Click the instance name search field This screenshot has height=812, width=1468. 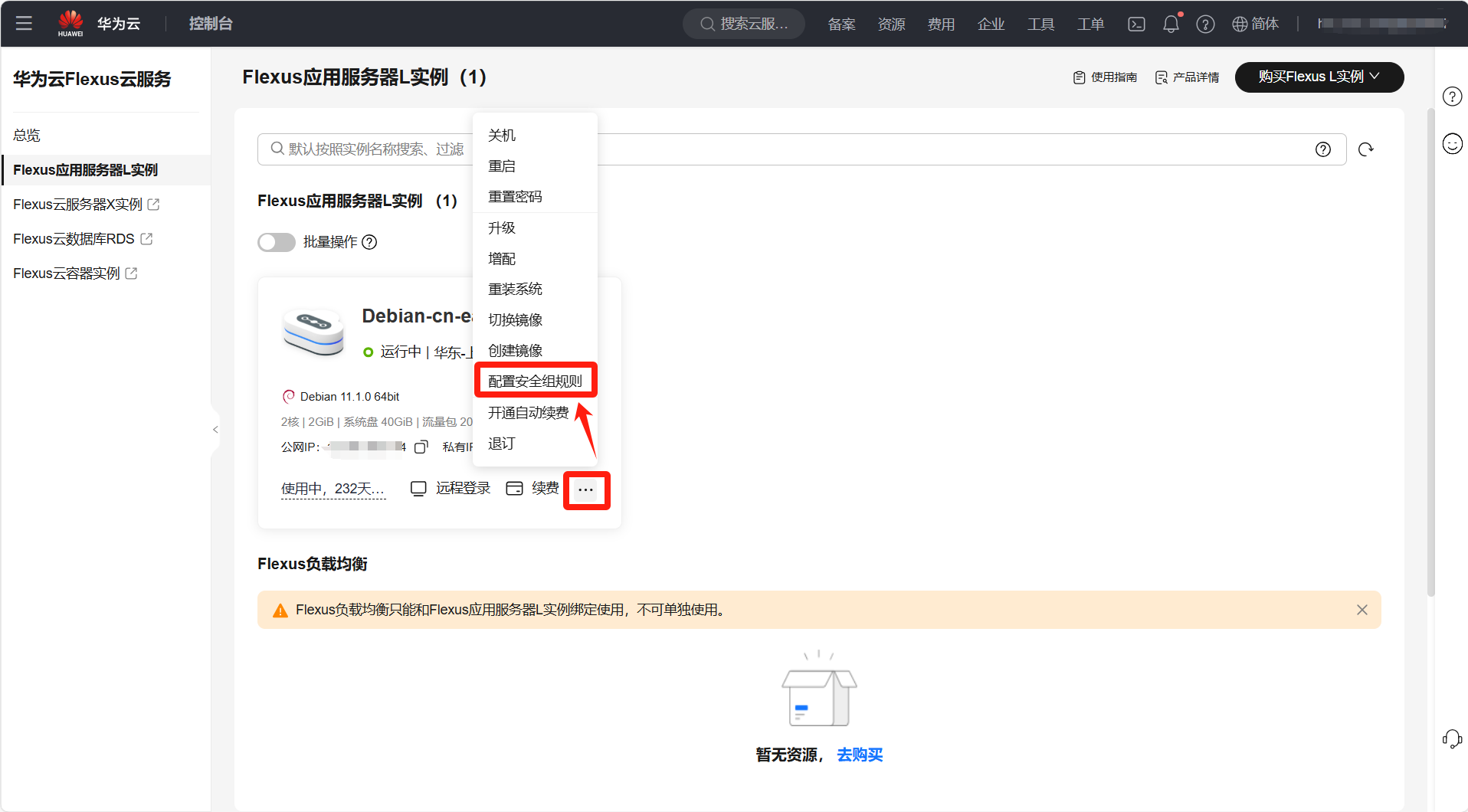pyautogui.click(x=368, y=149)
